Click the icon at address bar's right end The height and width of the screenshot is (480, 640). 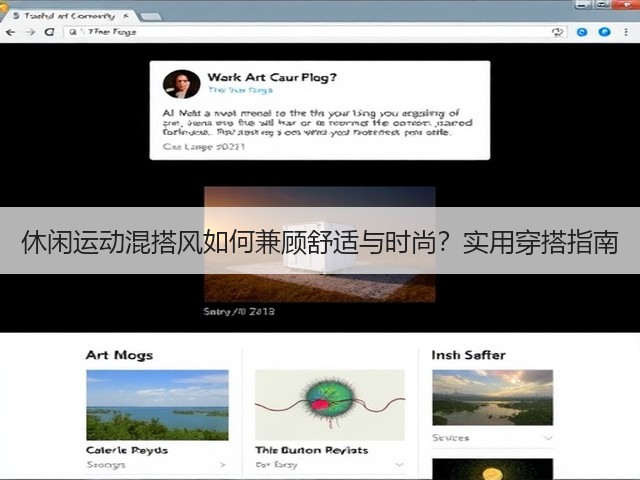(558, 32)
